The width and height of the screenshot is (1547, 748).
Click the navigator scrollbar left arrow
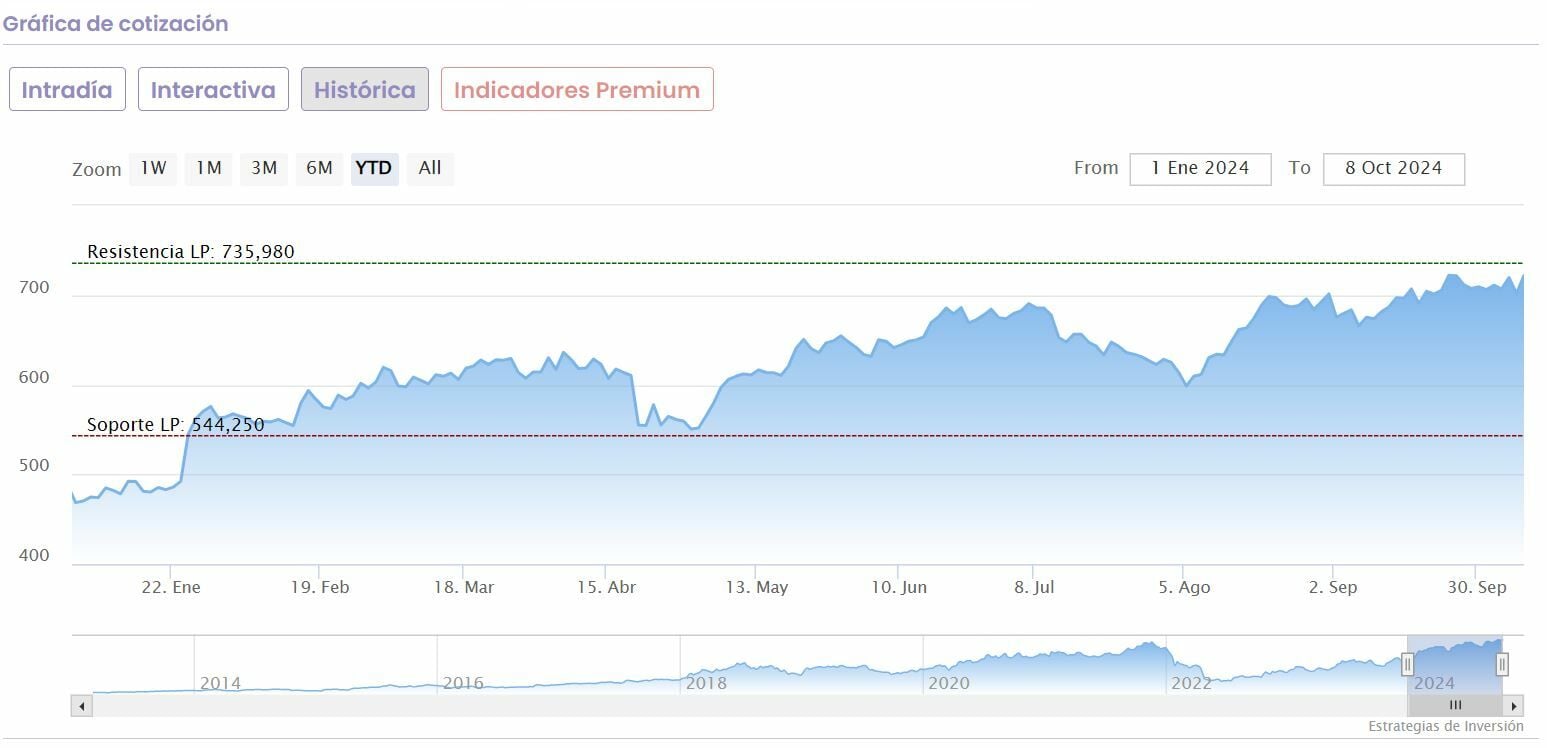click(81, 706)
